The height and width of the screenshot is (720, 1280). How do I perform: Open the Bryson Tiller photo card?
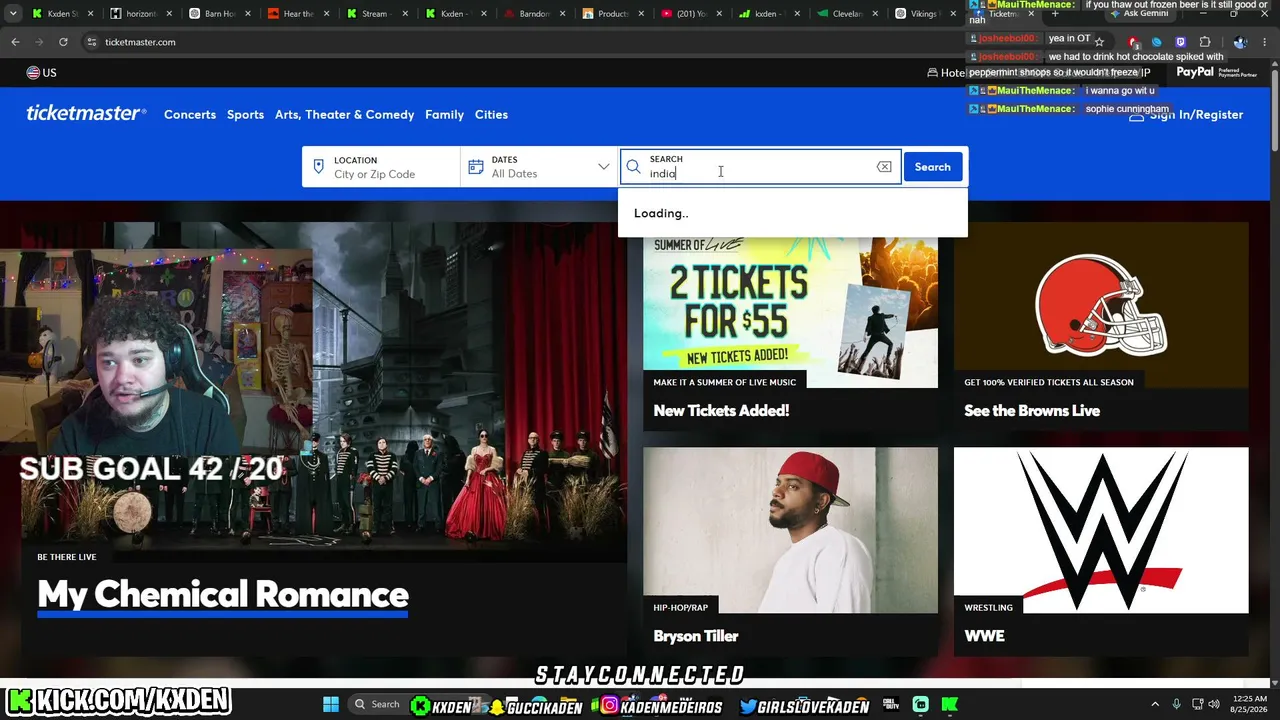790,530
